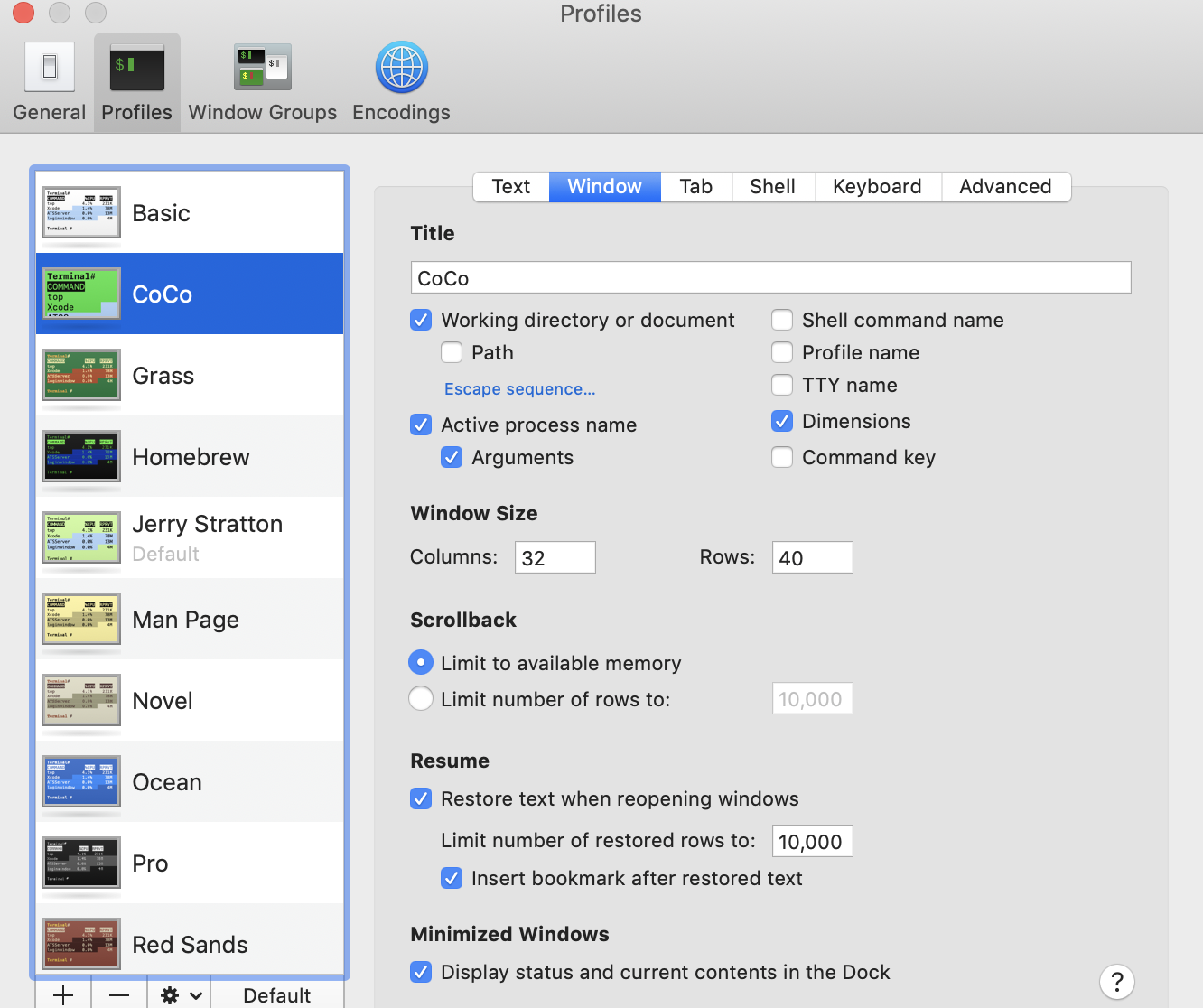Switch to the Text tab
This screenshot has width=1203, height=1008.
(511, 187)
